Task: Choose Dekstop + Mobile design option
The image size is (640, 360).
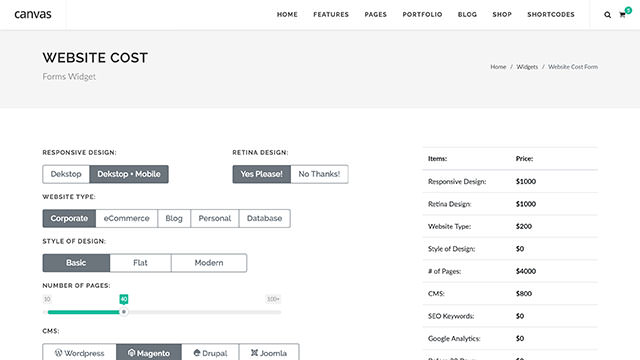Action: pyautogui.click(x=129, y=174)
